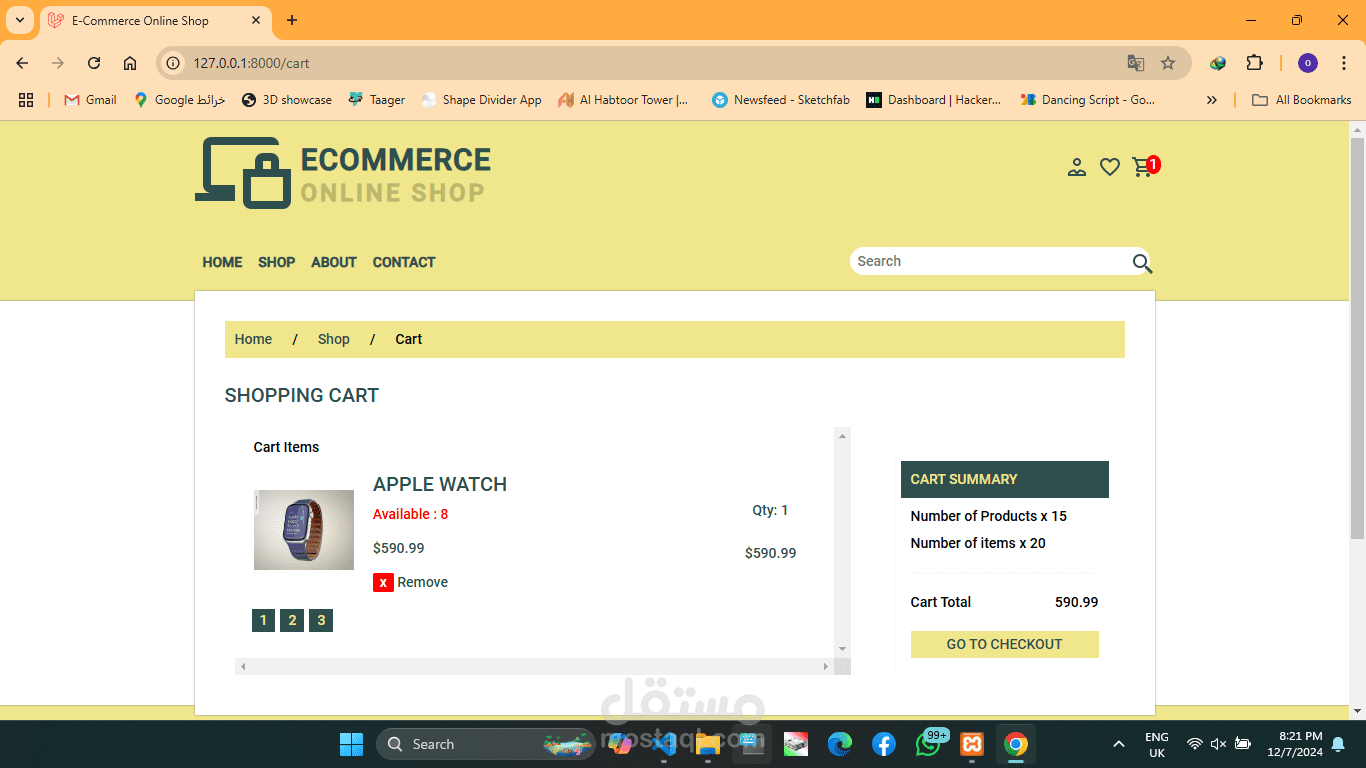Go to the CONTACT menu item
Screen dimensions: 1366x768
coord(404,262)
